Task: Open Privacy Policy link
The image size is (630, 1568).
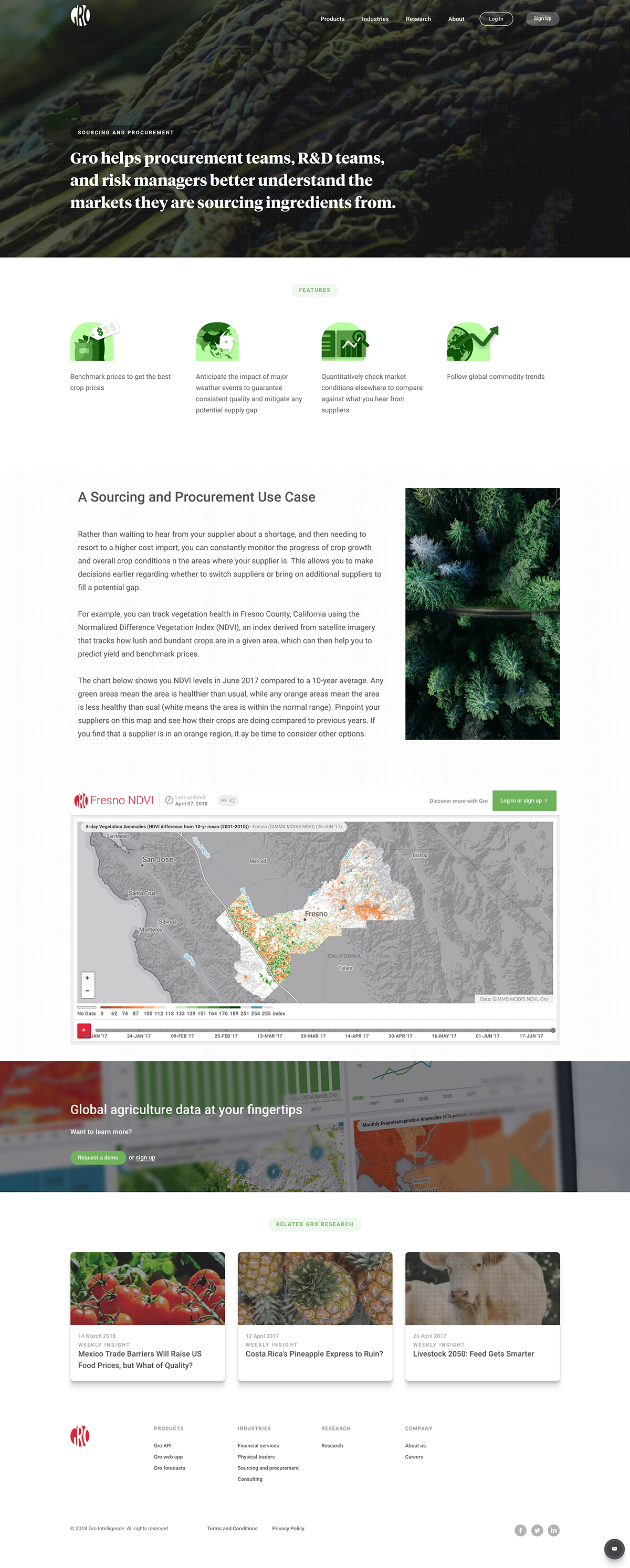Action: [288, 1529]
